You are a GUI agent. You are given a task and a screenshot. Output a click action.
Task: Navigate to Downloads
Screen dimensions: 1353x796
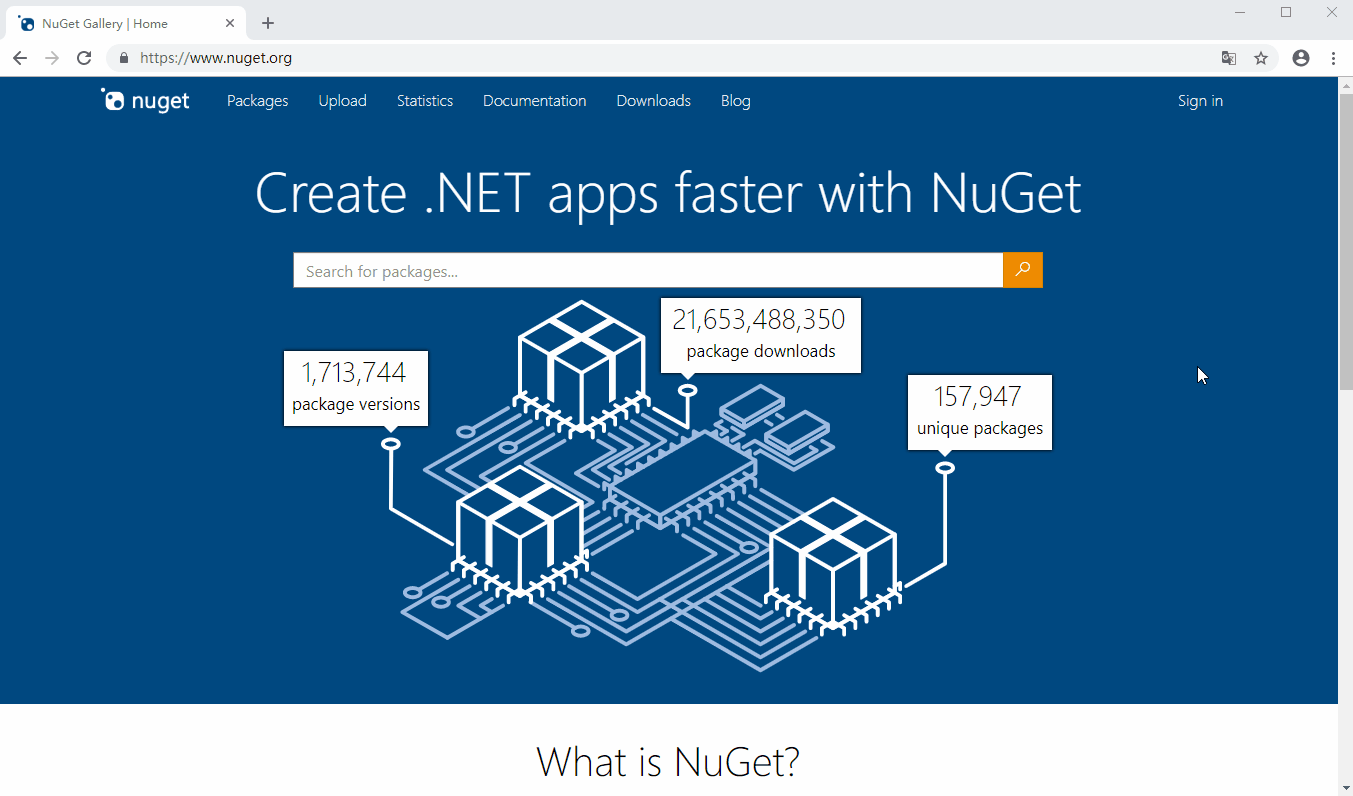tap(654, 101)
